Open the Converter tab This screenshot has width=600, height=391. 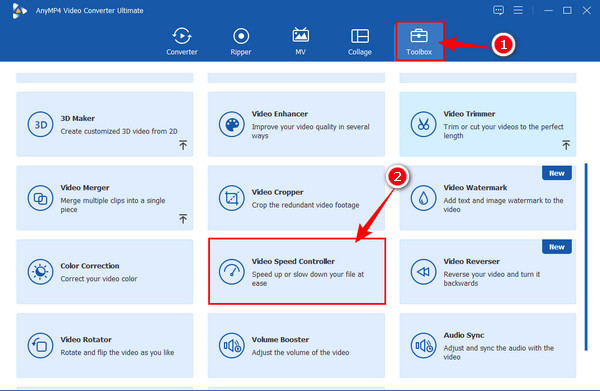pos(182,41)
